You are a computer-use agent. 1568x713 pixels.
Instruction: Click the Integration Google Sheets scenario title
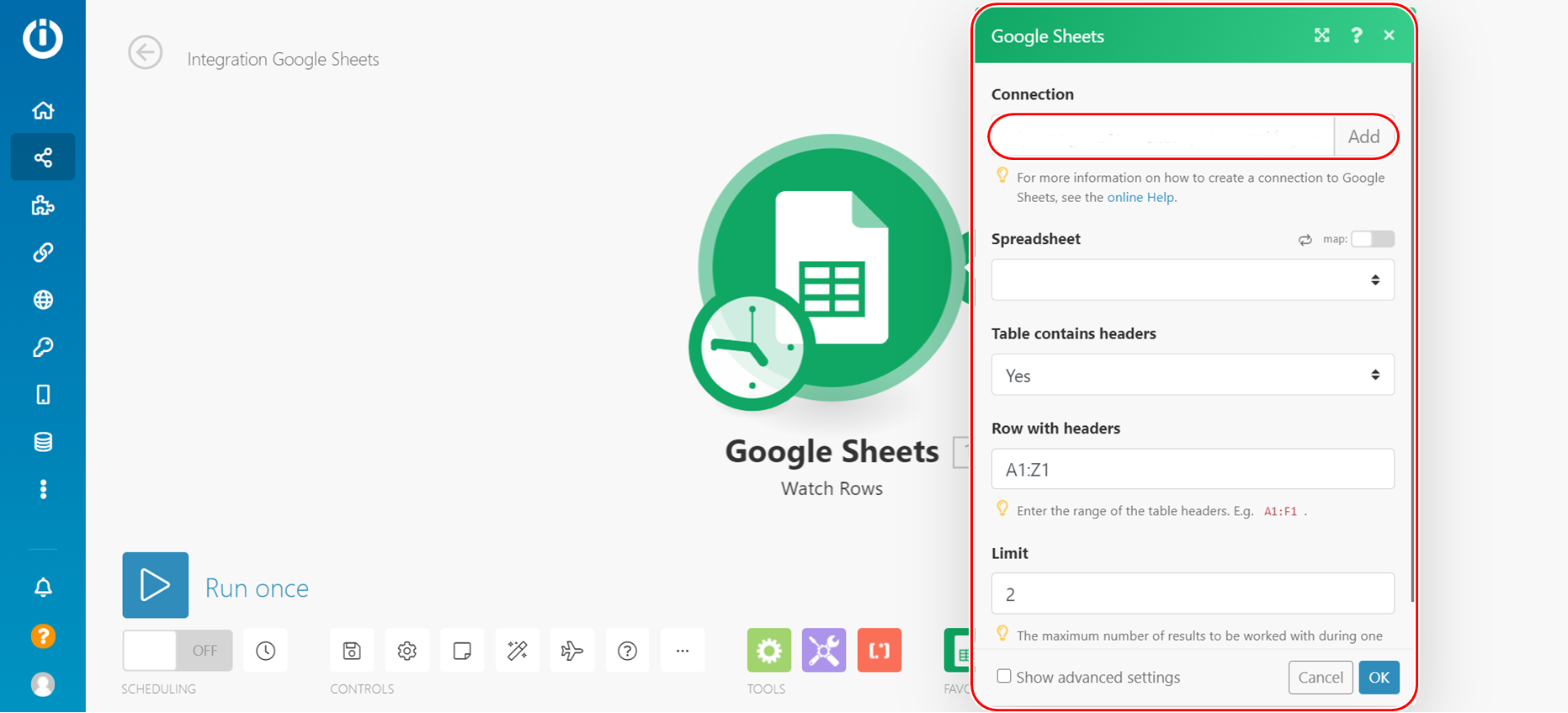[x=283, y=59]
